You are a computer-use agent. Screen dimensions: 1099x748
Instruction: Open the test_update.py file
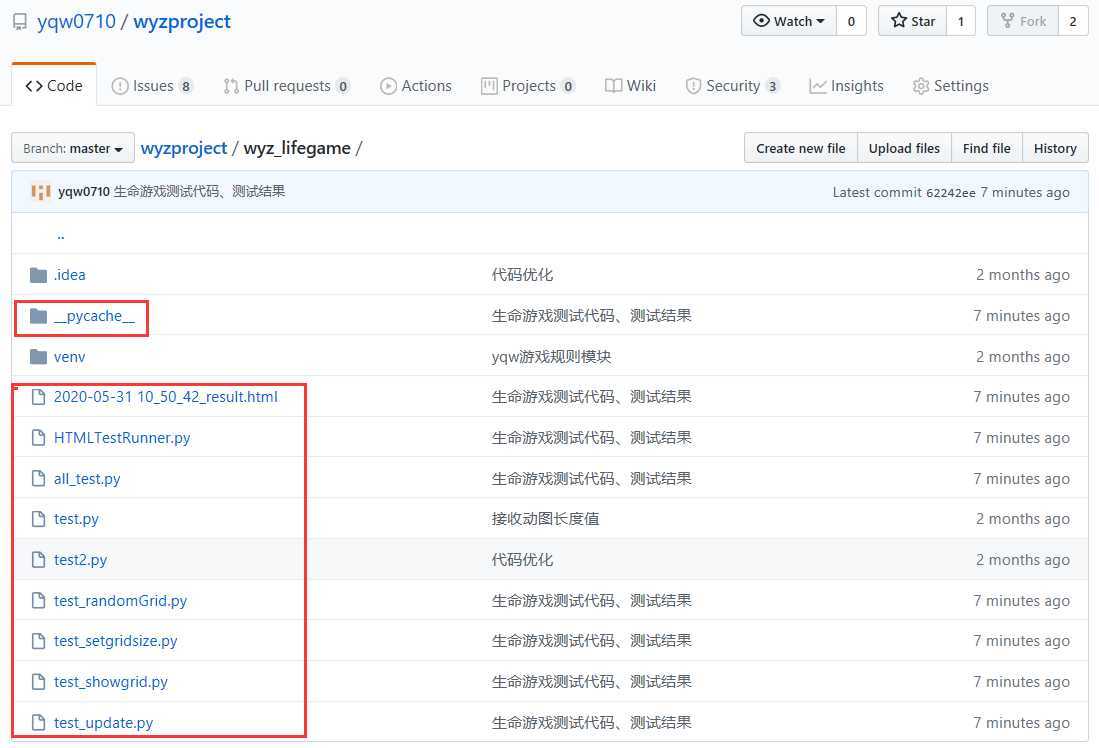104,723
